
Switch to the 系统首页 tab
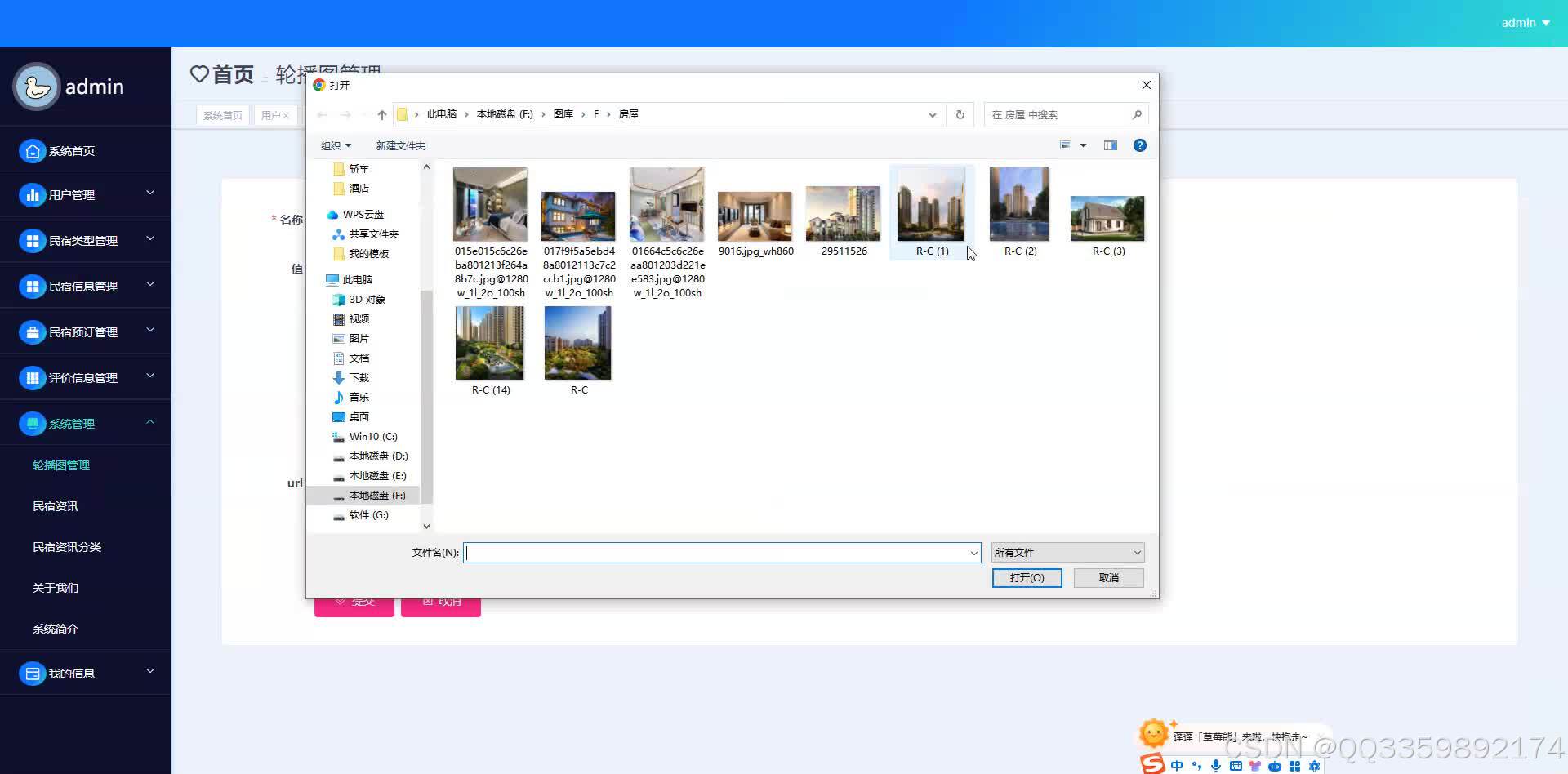tap(223, 115)
